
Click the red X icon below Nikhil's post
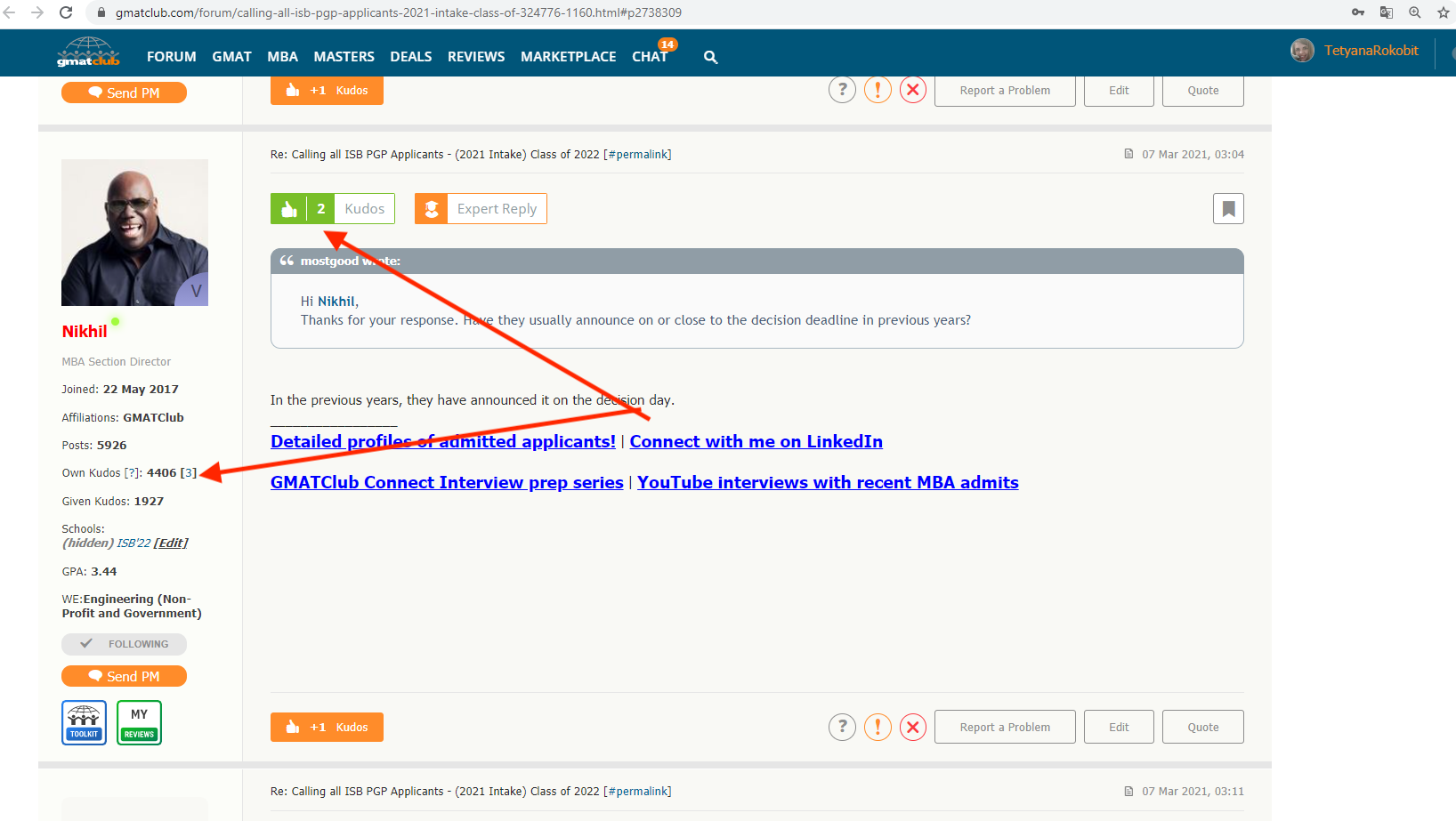coord(913,728)
